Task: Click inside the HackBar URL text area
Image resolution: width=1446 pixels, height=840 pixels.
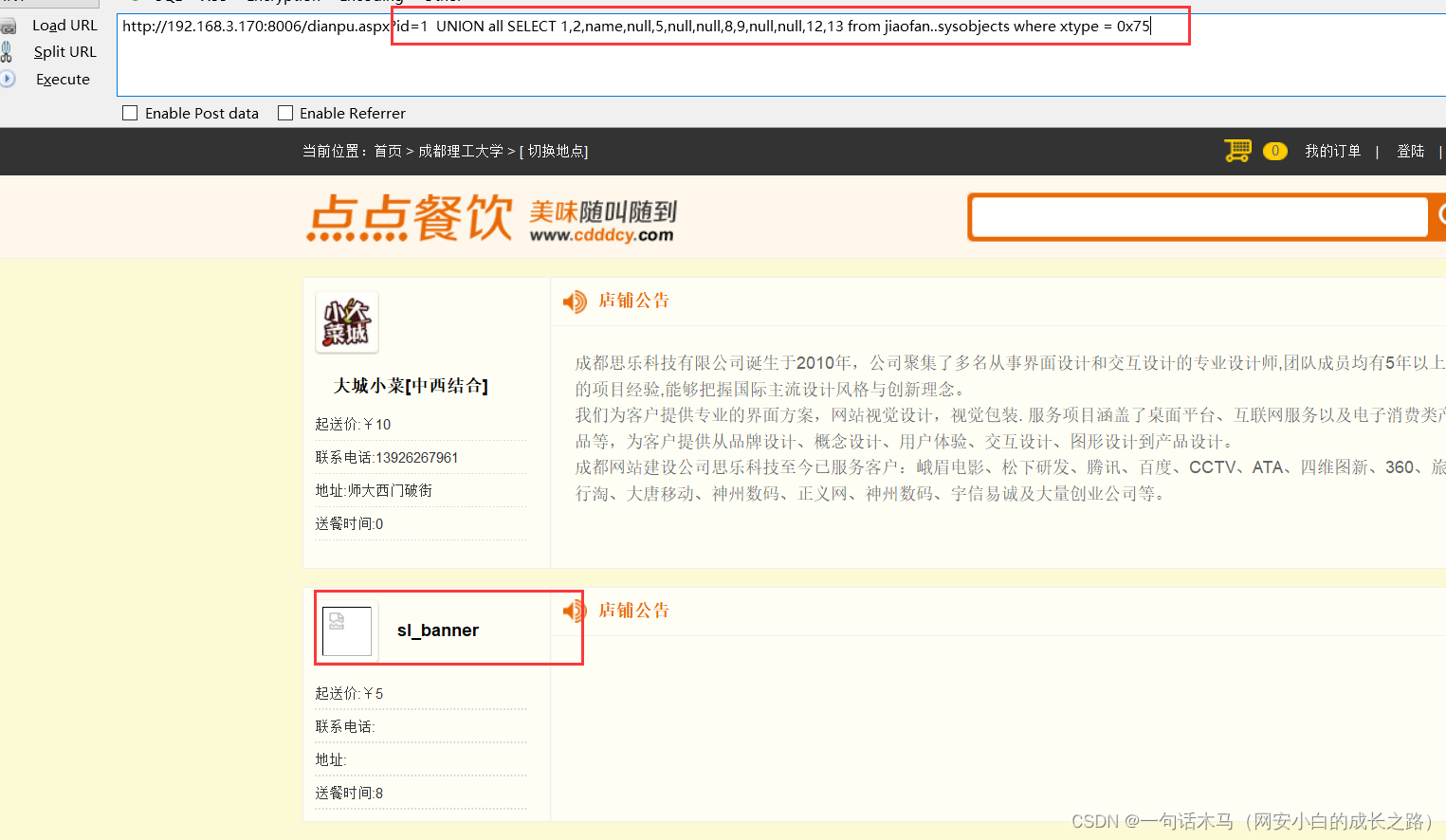Action: [x=781, y=55]
